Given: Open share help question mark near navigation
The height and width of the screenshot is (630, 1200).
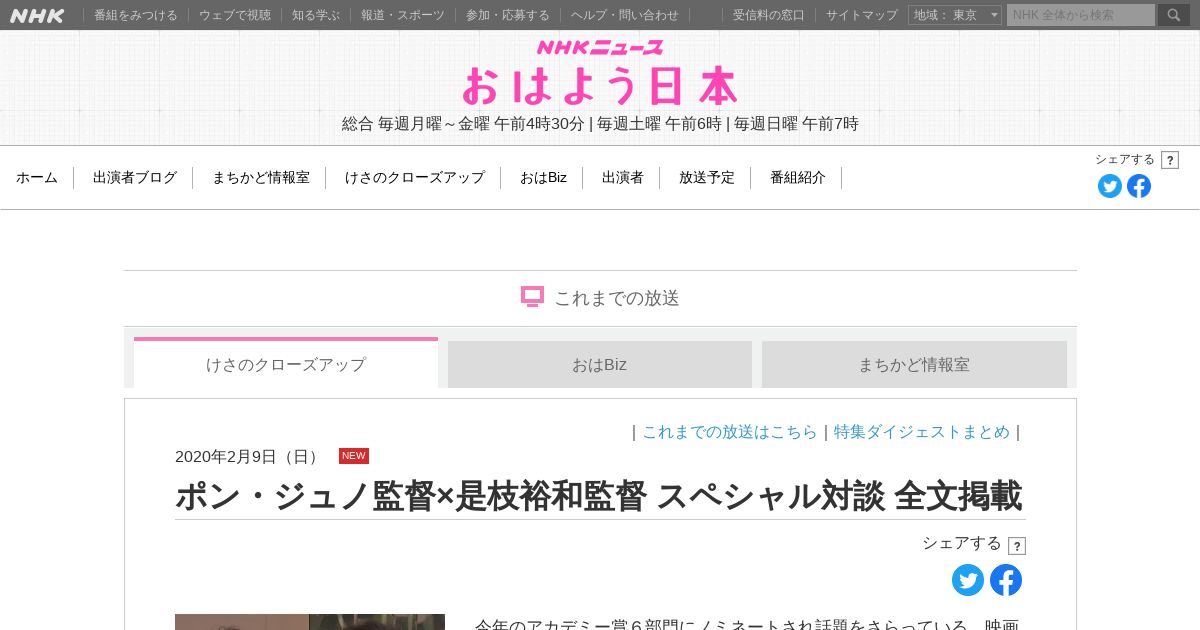Looking at the screenshot, I should (1170, 160).
